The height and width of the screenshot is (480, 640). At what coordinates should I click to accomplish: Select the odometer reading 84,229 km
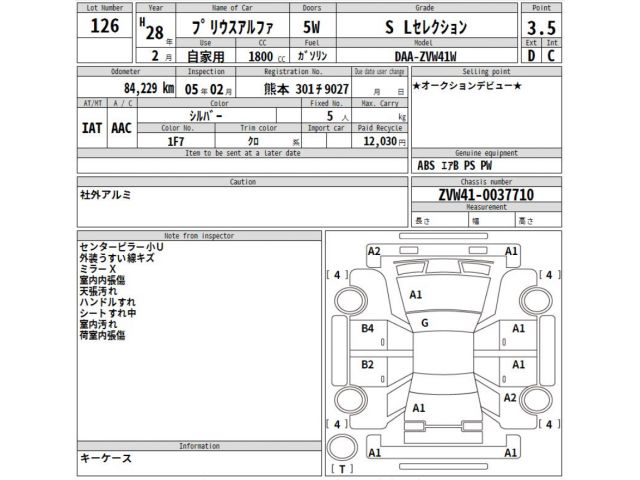[149, 88]
